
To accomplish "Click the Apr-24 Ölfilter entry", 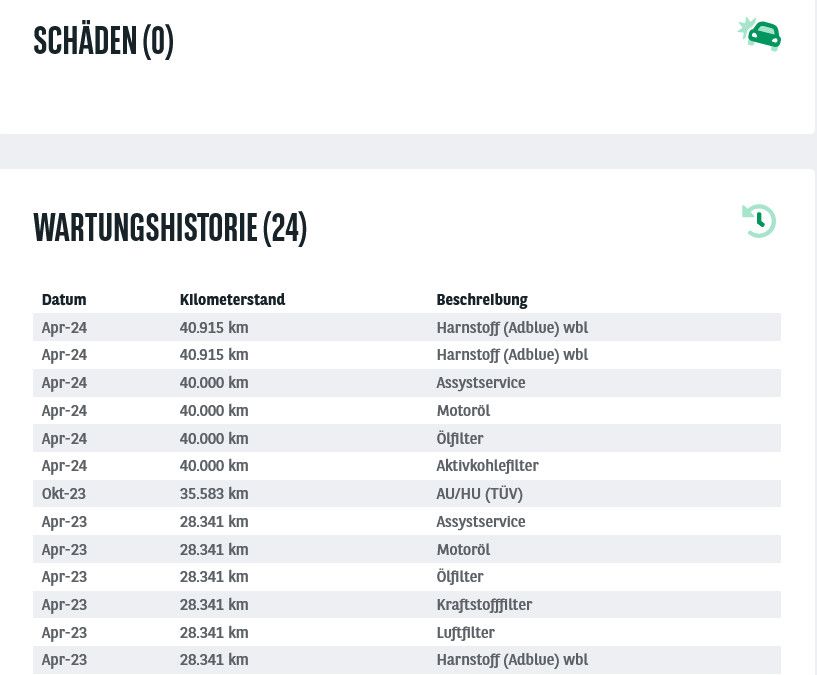I will click(x=460, y=438).
